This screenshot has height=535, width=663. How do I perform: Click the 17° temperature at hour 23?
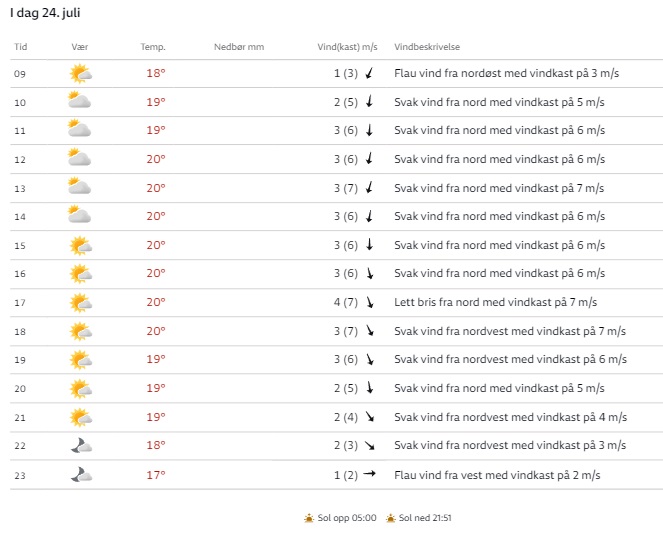(x=156, y=475)
